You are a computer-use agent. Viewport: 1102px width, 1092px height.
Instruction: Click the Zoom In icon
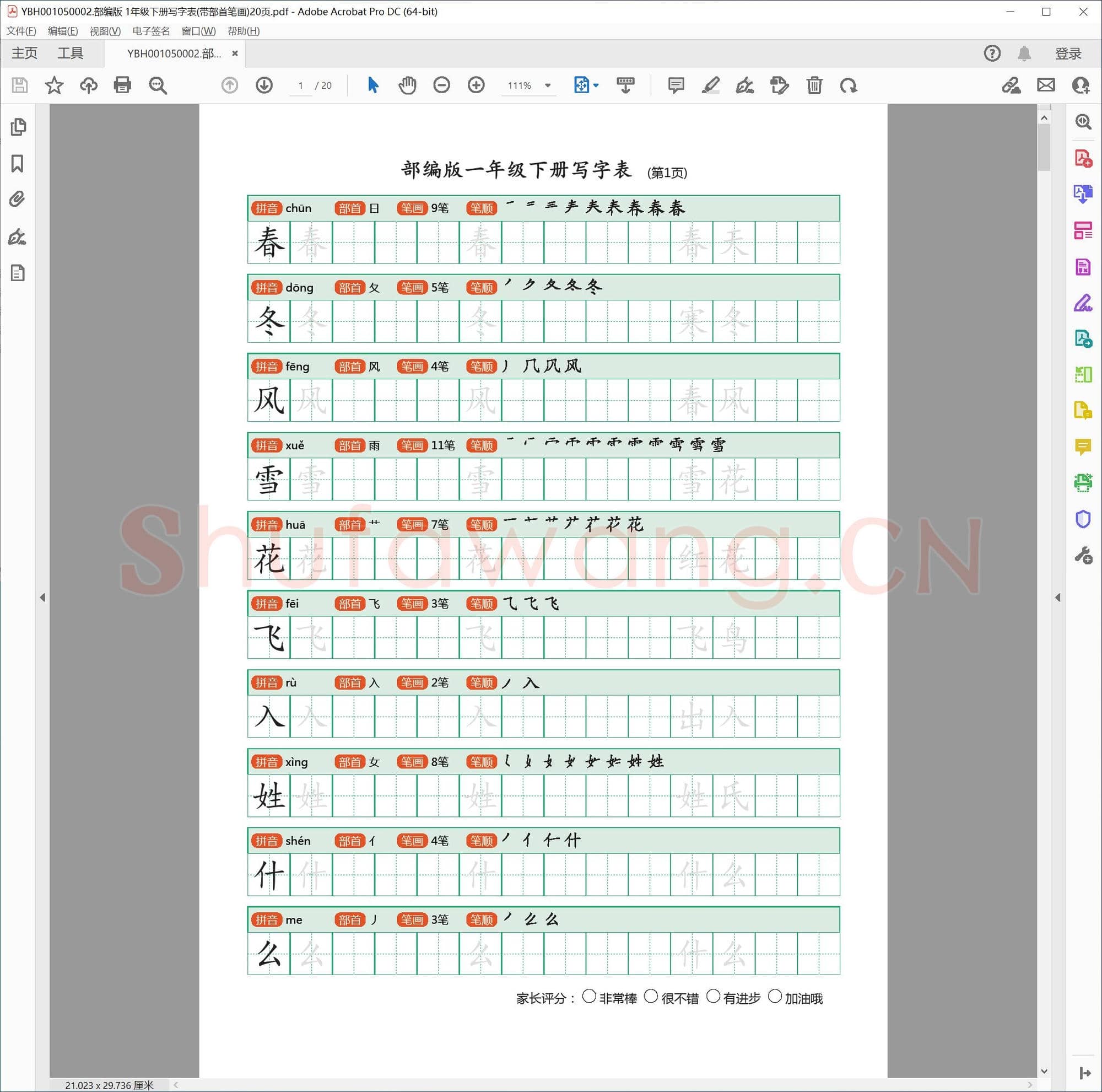[476, 85]
